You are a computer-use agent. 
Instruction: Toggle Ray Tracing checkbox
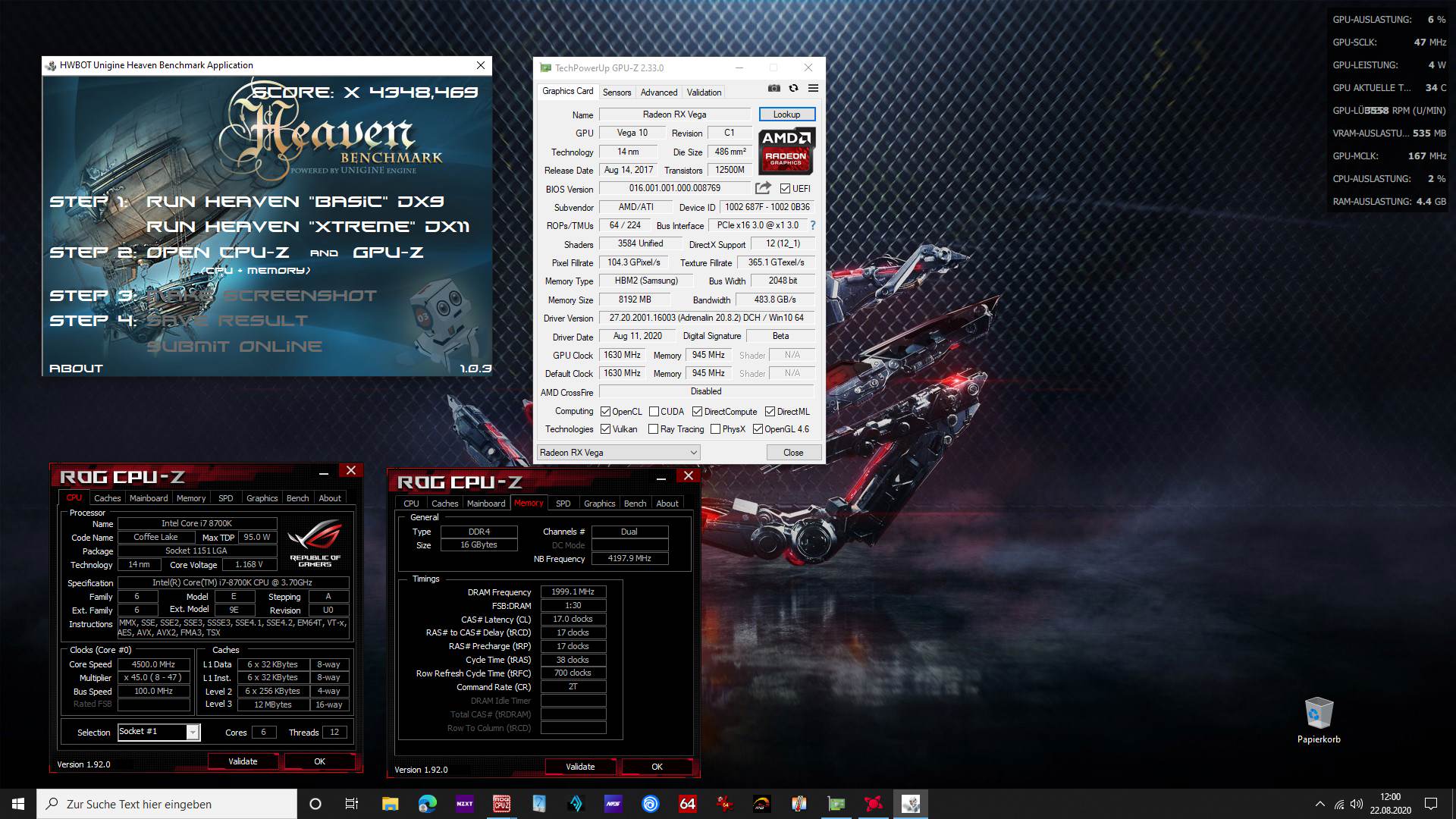[x=653, y=429]
